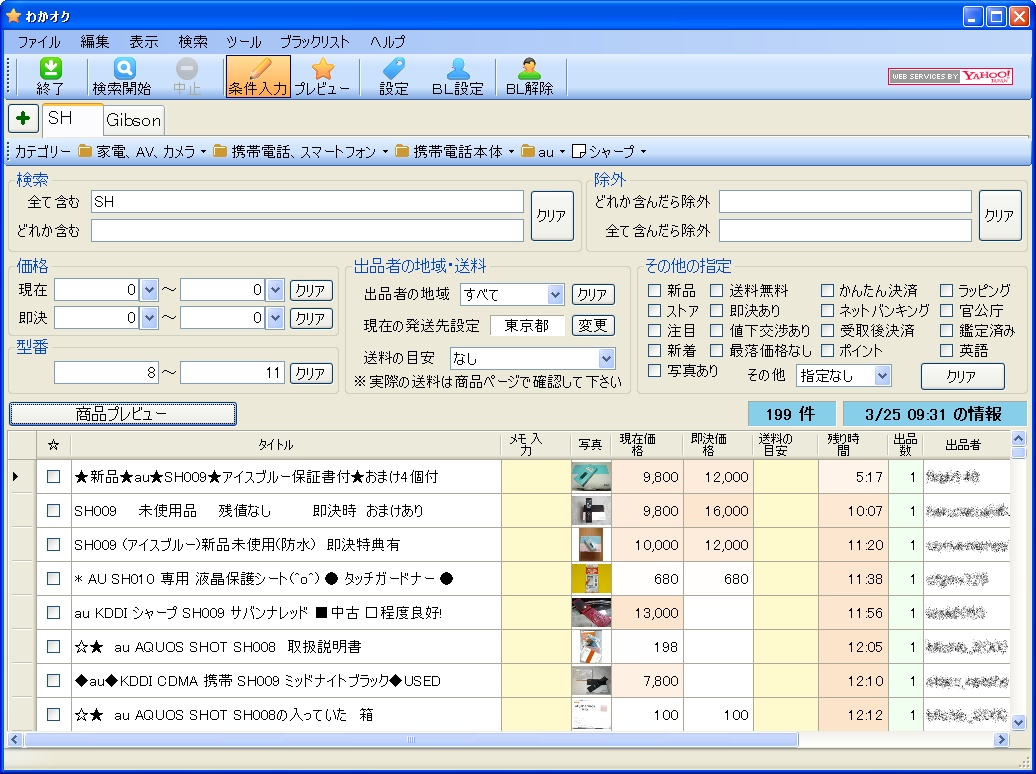Click the 変更 button next to 東京都

tap(595, 325)
